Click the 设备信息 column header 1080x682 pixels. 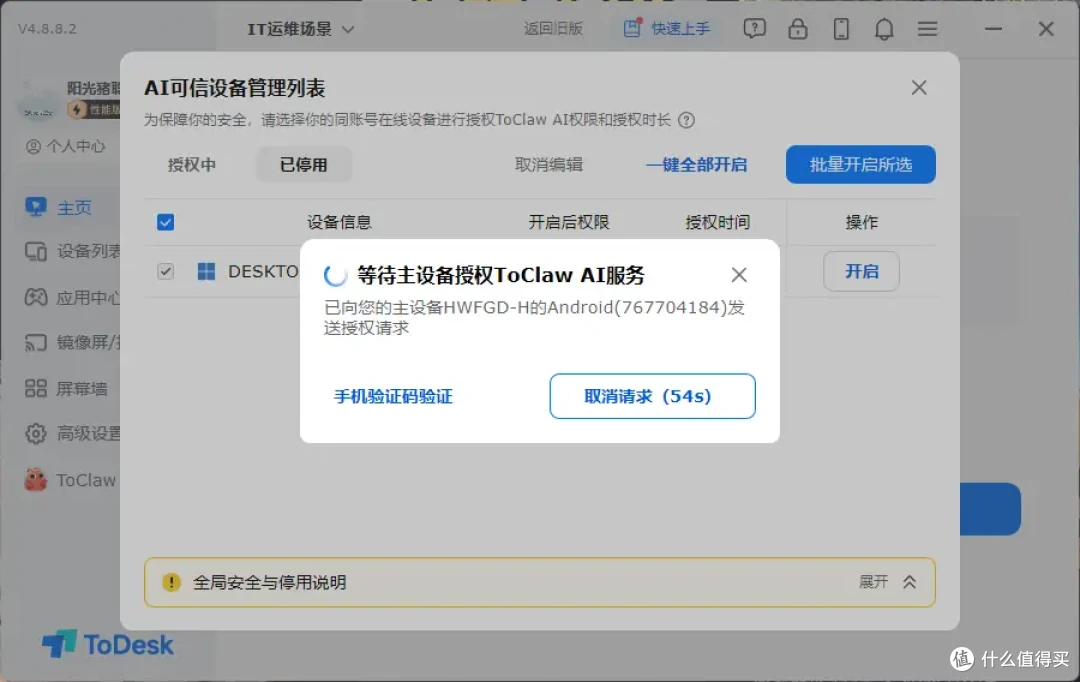[339, 222]
